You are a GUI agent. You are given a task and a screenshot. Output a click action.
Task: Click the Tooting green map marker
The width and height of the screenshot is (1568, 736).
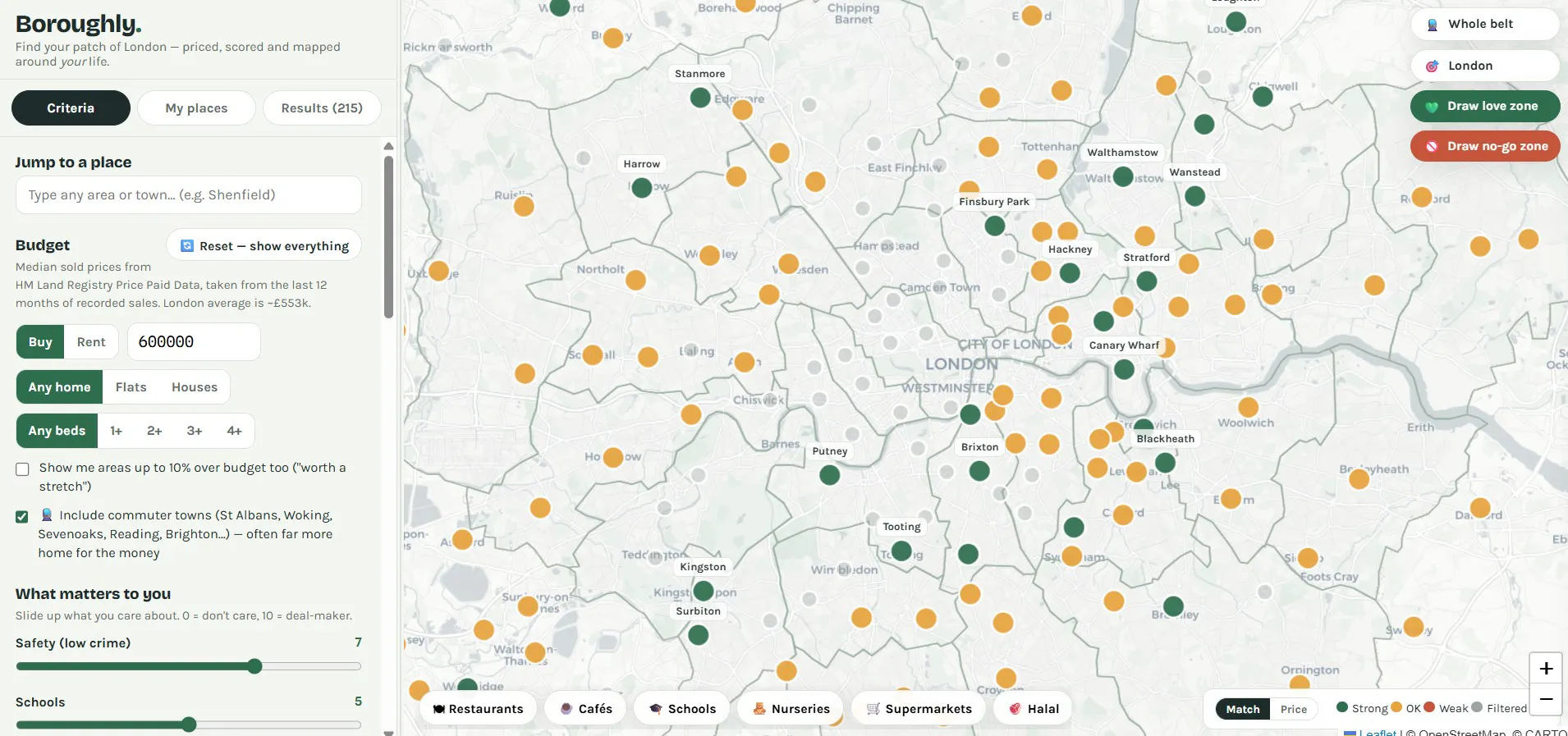(x=901, y=551)
